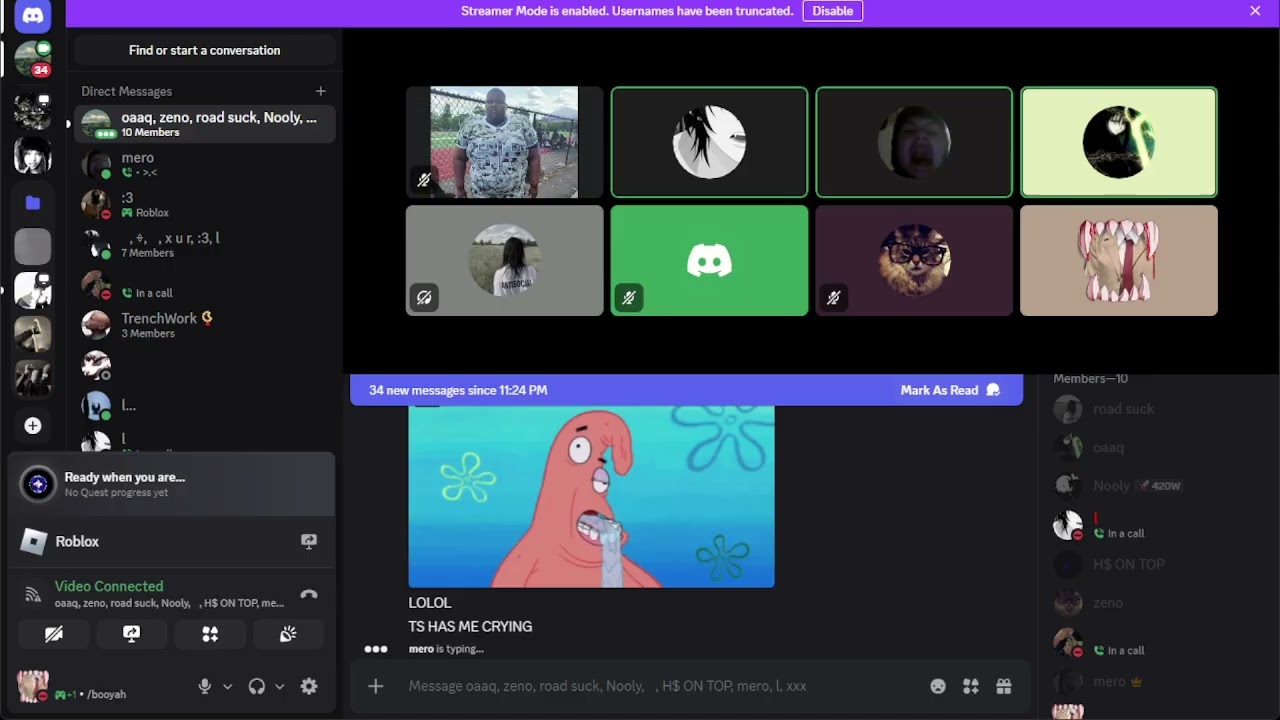
Task: Toggle camera on in the voice panel
Action: [x=54, y=634]
